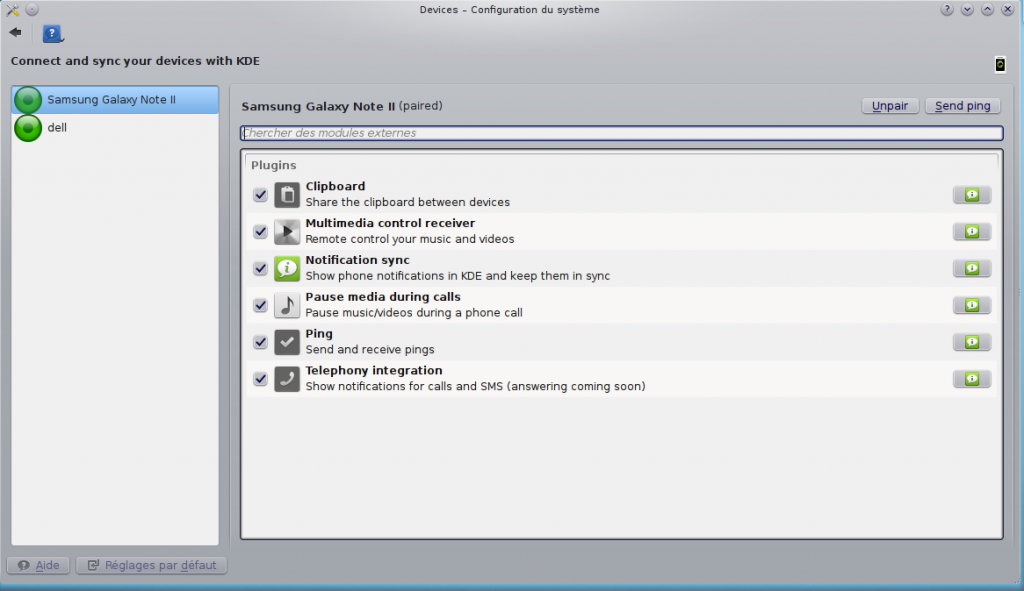Toggle the Ping plugin checkbox
This screenshot has height=591, width=1024.
coord(261,342)
